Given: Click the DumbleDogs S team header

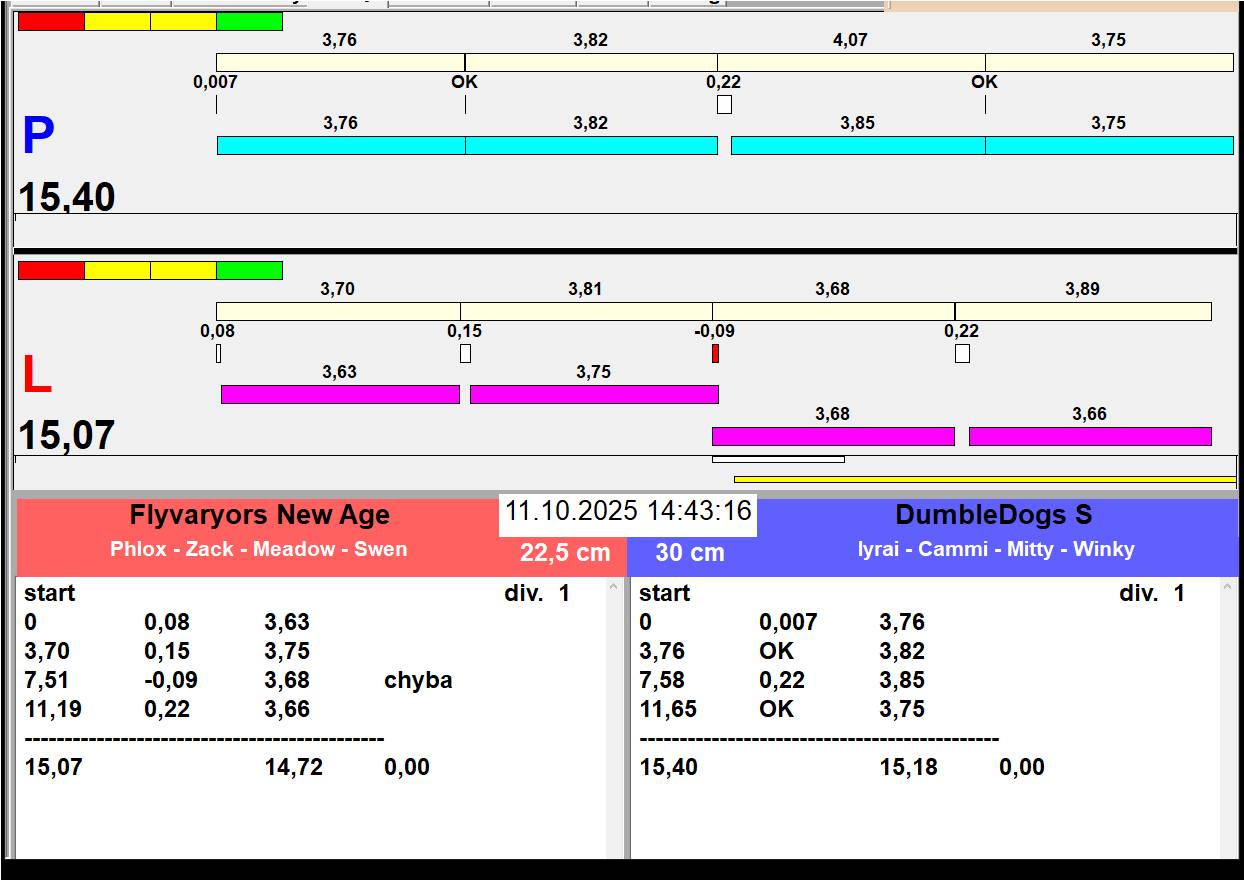Looking at the screenshot, I should (x=993, y=516).
